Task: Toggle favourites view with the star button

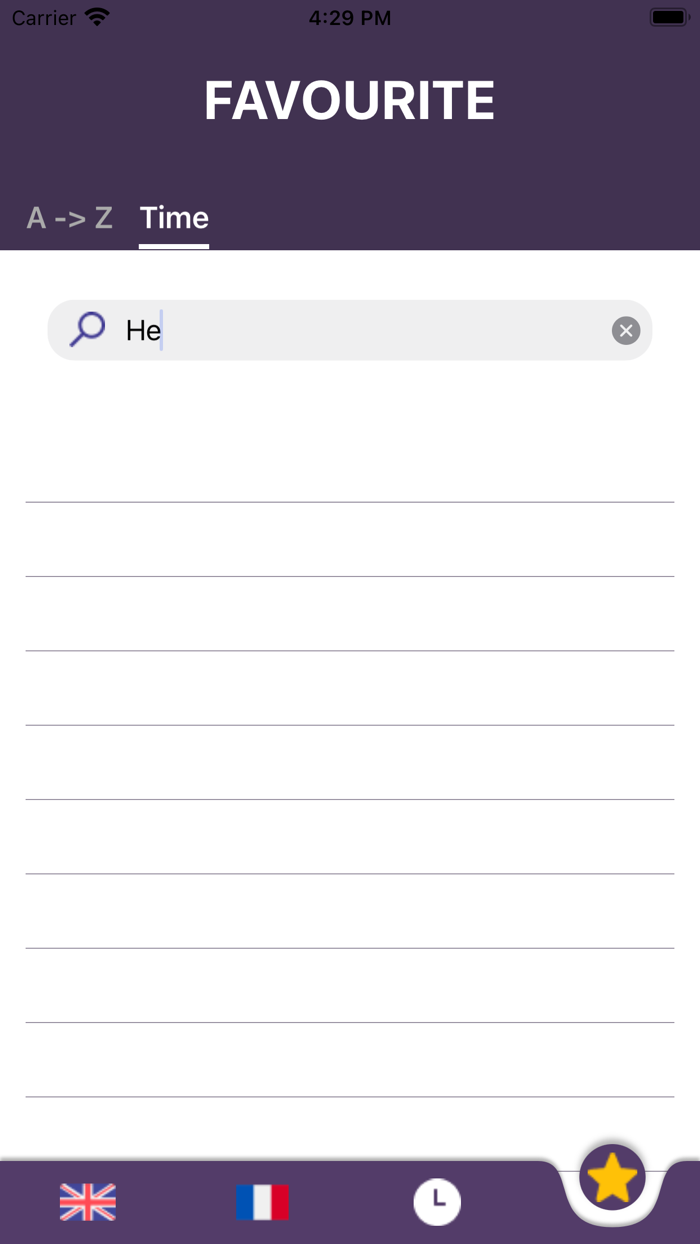Action: (x=612, y=1176)
